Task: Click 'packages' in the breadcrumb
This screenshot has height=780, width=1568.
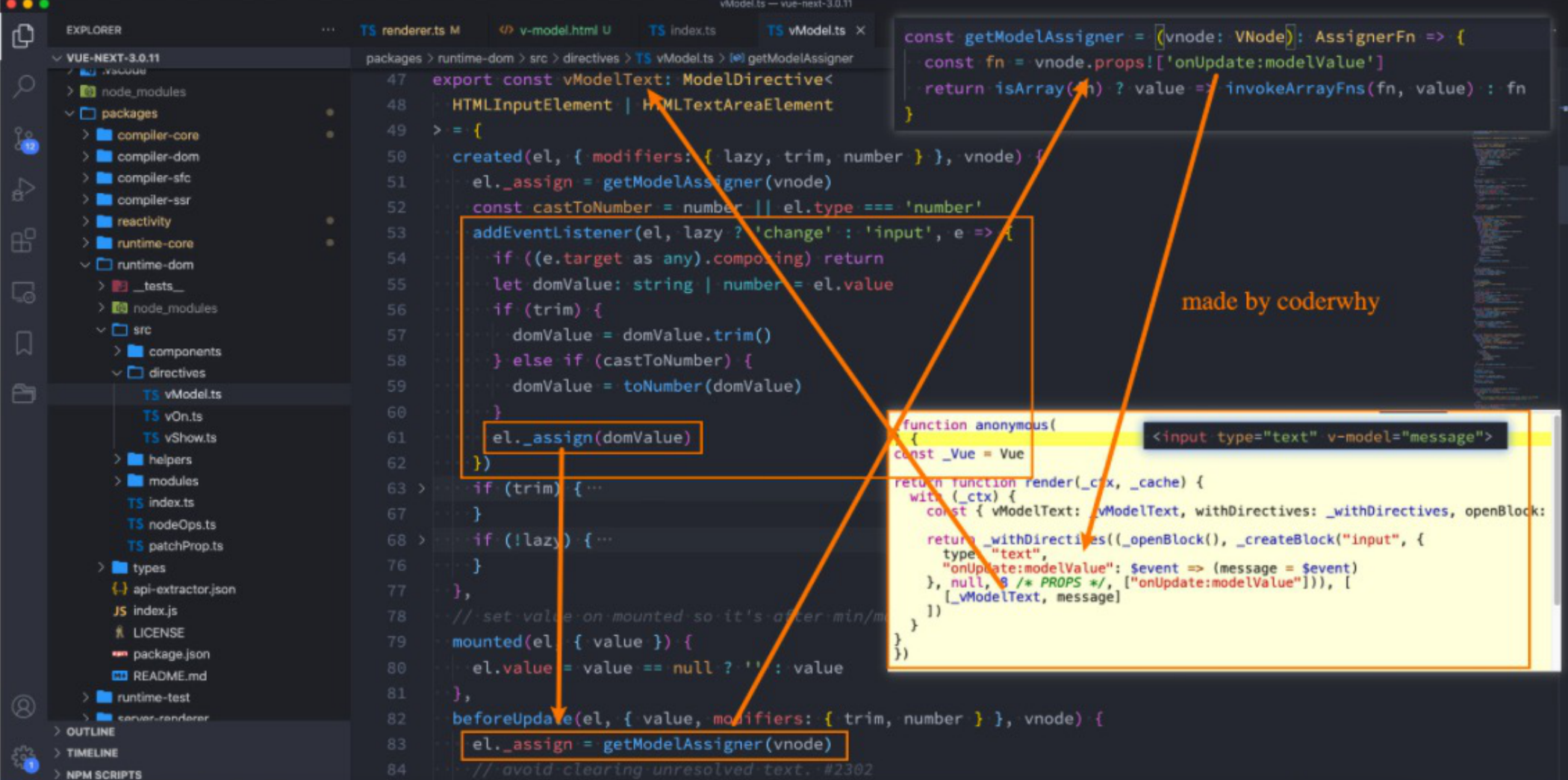Action: pyautogui.click(x=393, y=58)
